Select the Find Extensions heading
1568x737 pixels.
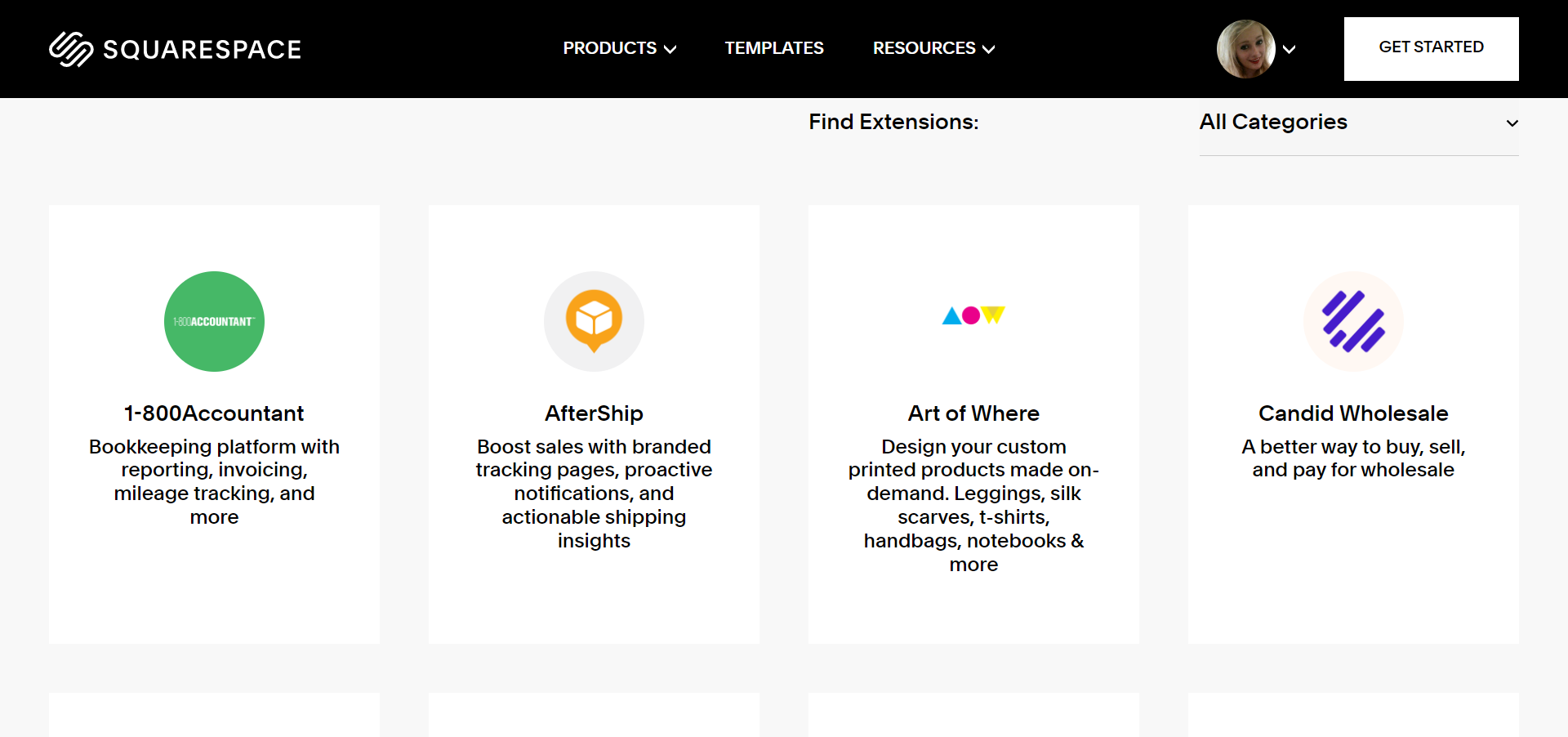893,122
